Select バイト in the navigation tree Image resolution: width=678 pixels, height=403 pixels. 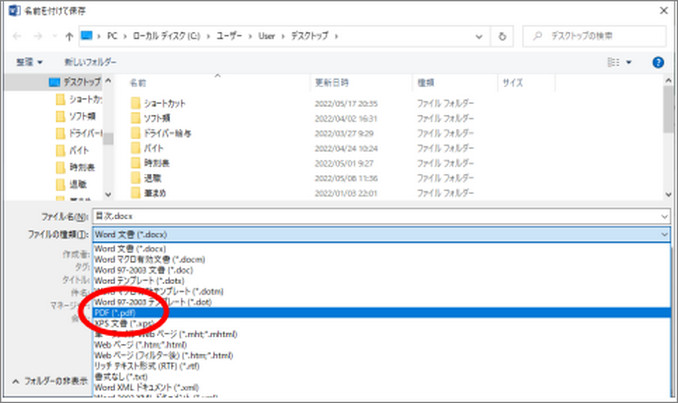[x=79, y=150]
